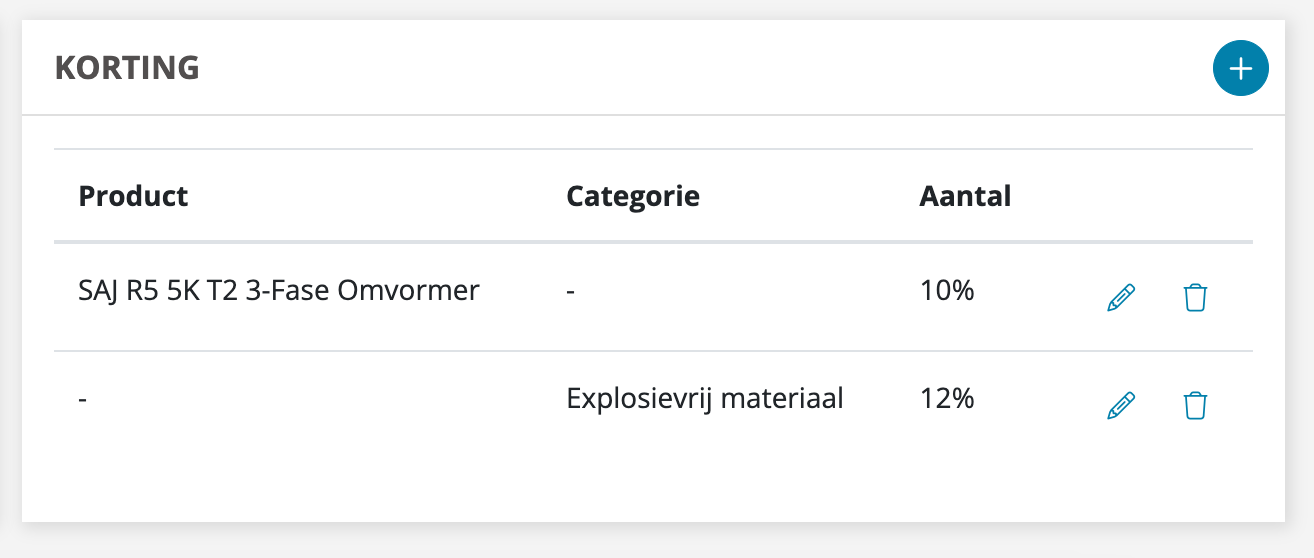This screenshot has width=1314, height=558.
Task: Click the Aantal column header
Action: coord(965,195)
